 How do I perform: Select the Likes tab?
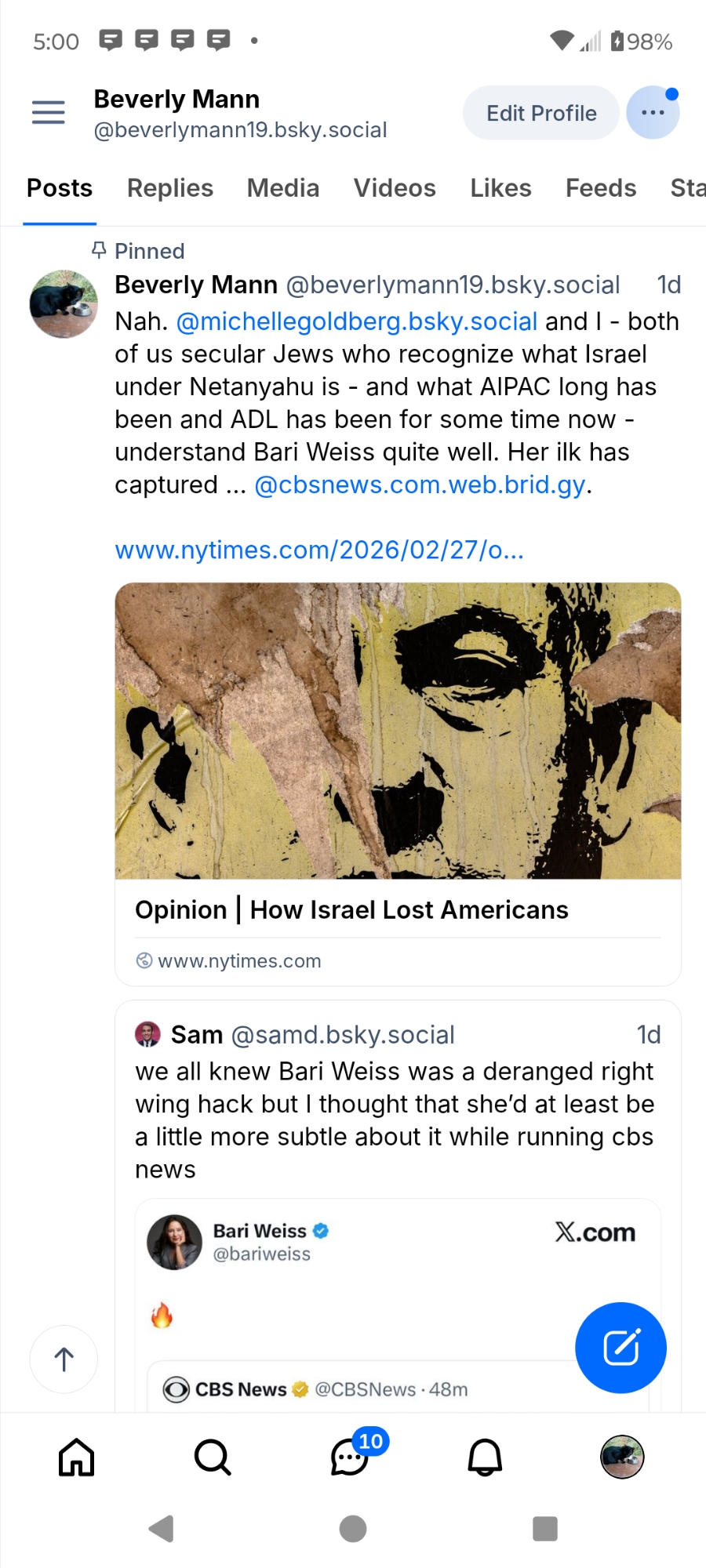tap(500, 188)
